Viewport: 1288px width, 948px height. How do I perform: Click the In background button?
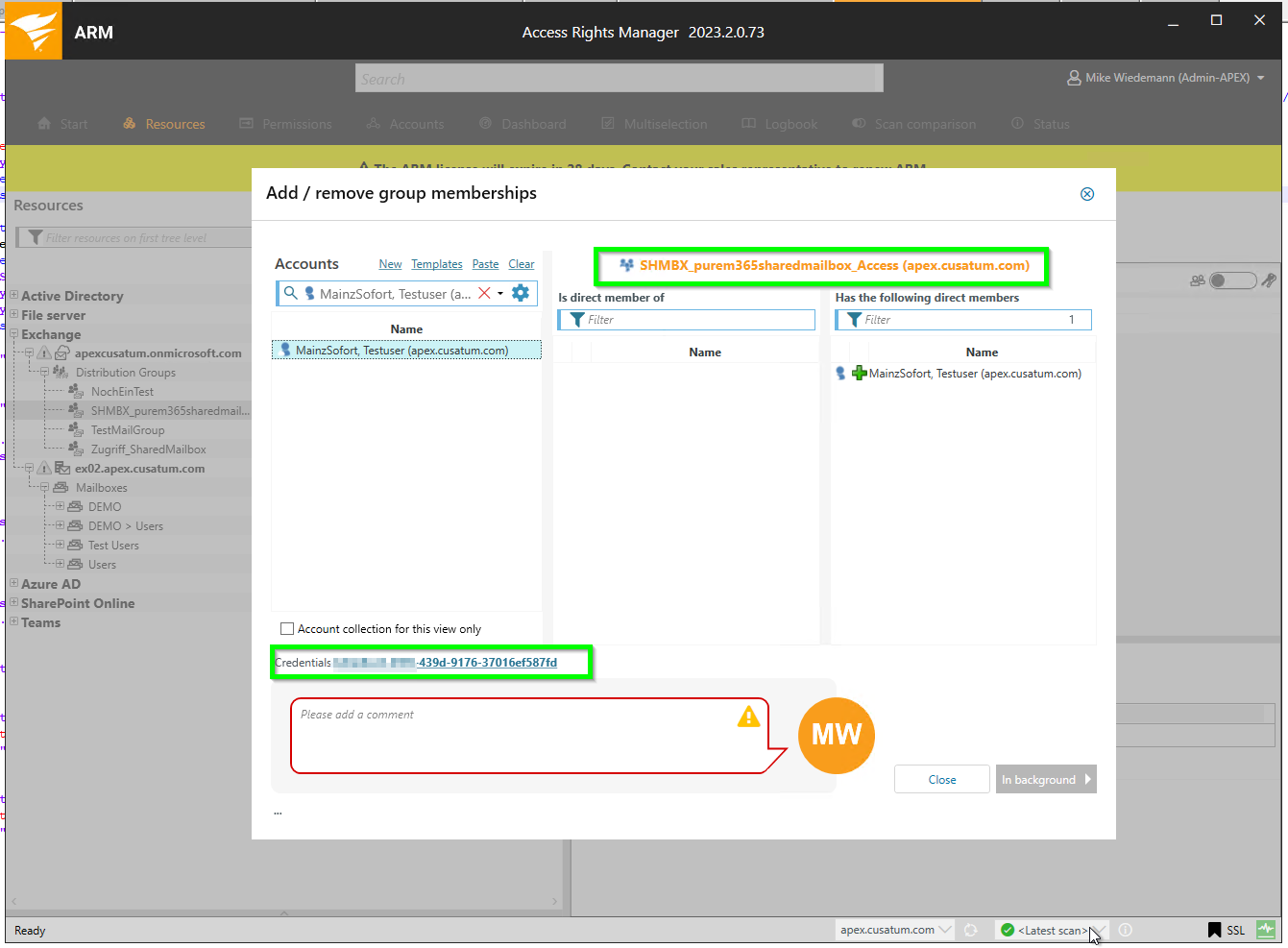click(1046, 779)
